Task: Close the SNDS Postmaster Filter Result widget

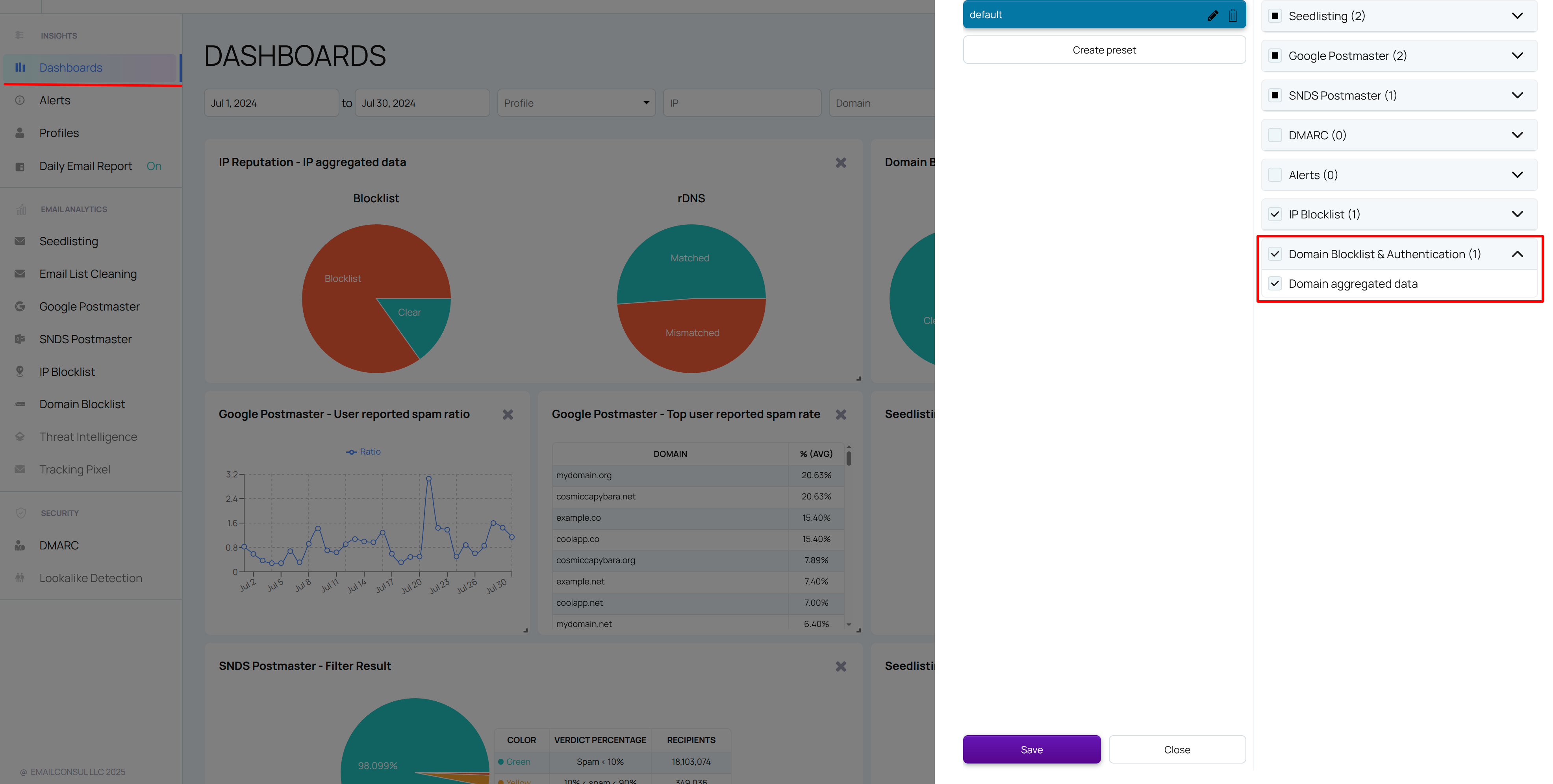Action: click(x=841, y=666)
